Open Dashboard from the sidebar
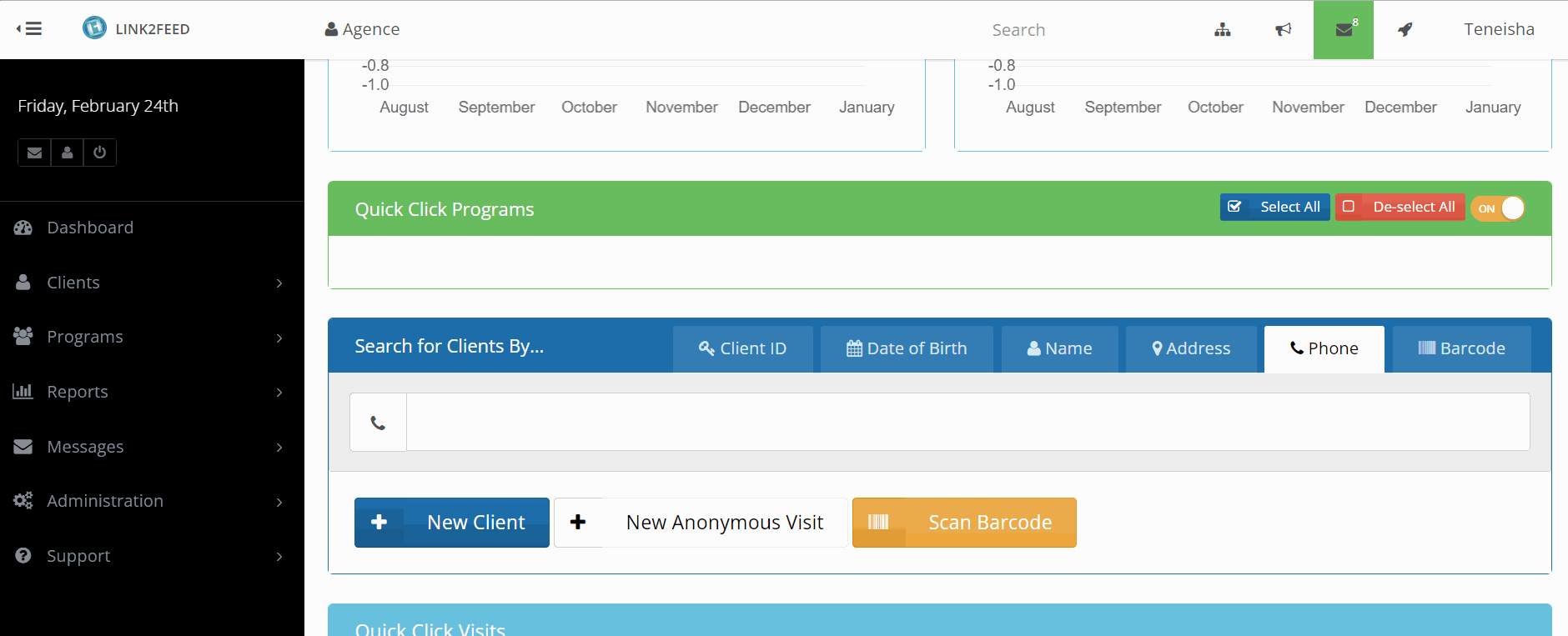 pos(90,228)
